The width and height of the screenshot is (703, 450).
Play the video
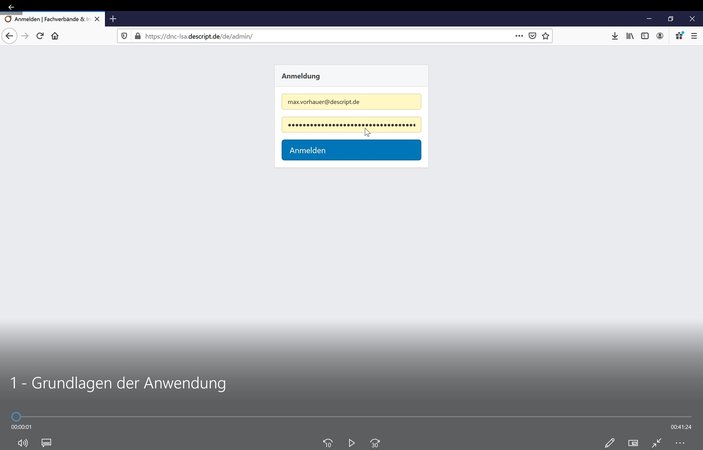[352, 443]
